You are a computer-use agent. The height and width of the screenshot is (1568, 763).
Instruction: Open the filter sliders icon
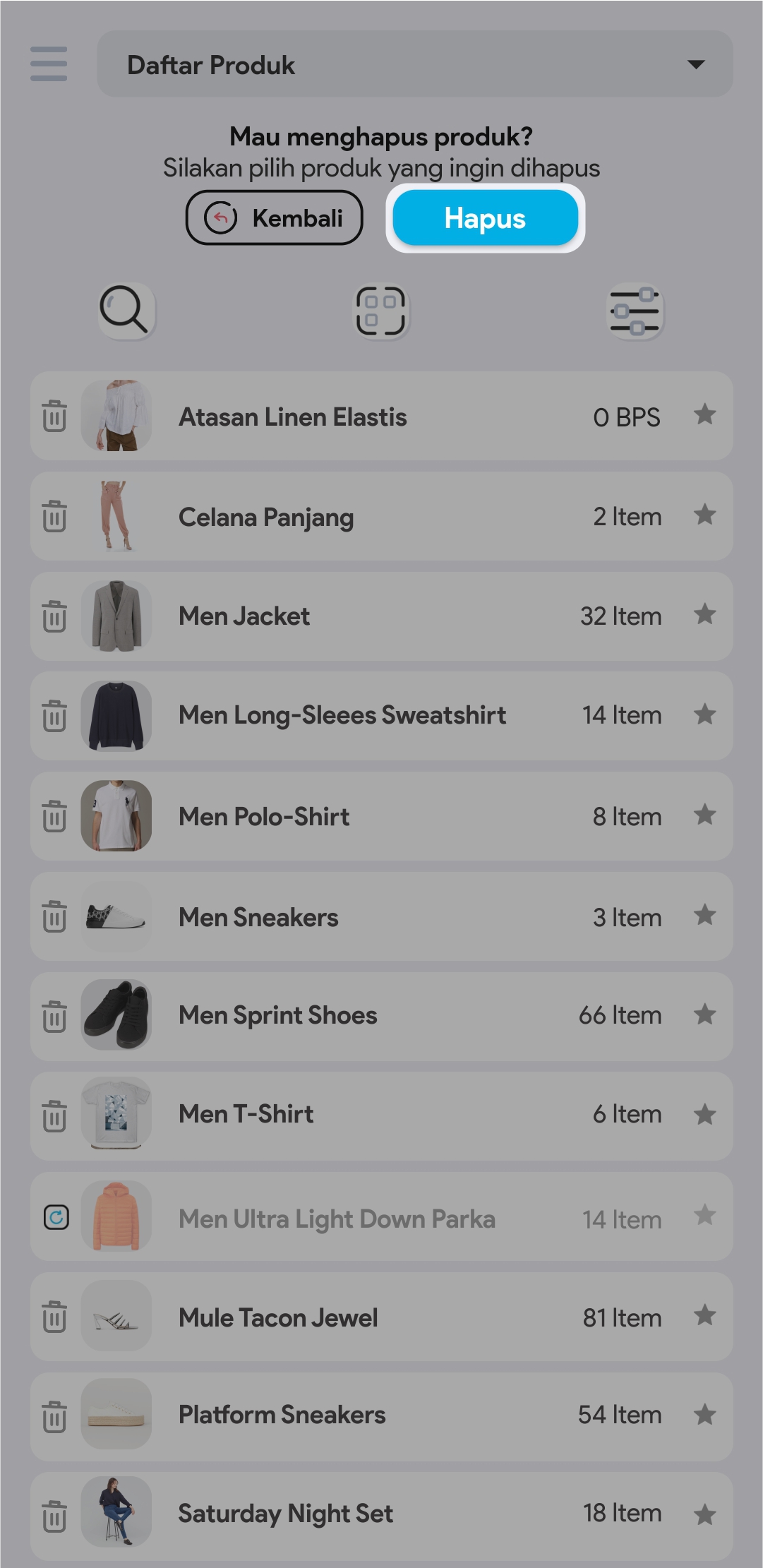click(x=635, y=311)
